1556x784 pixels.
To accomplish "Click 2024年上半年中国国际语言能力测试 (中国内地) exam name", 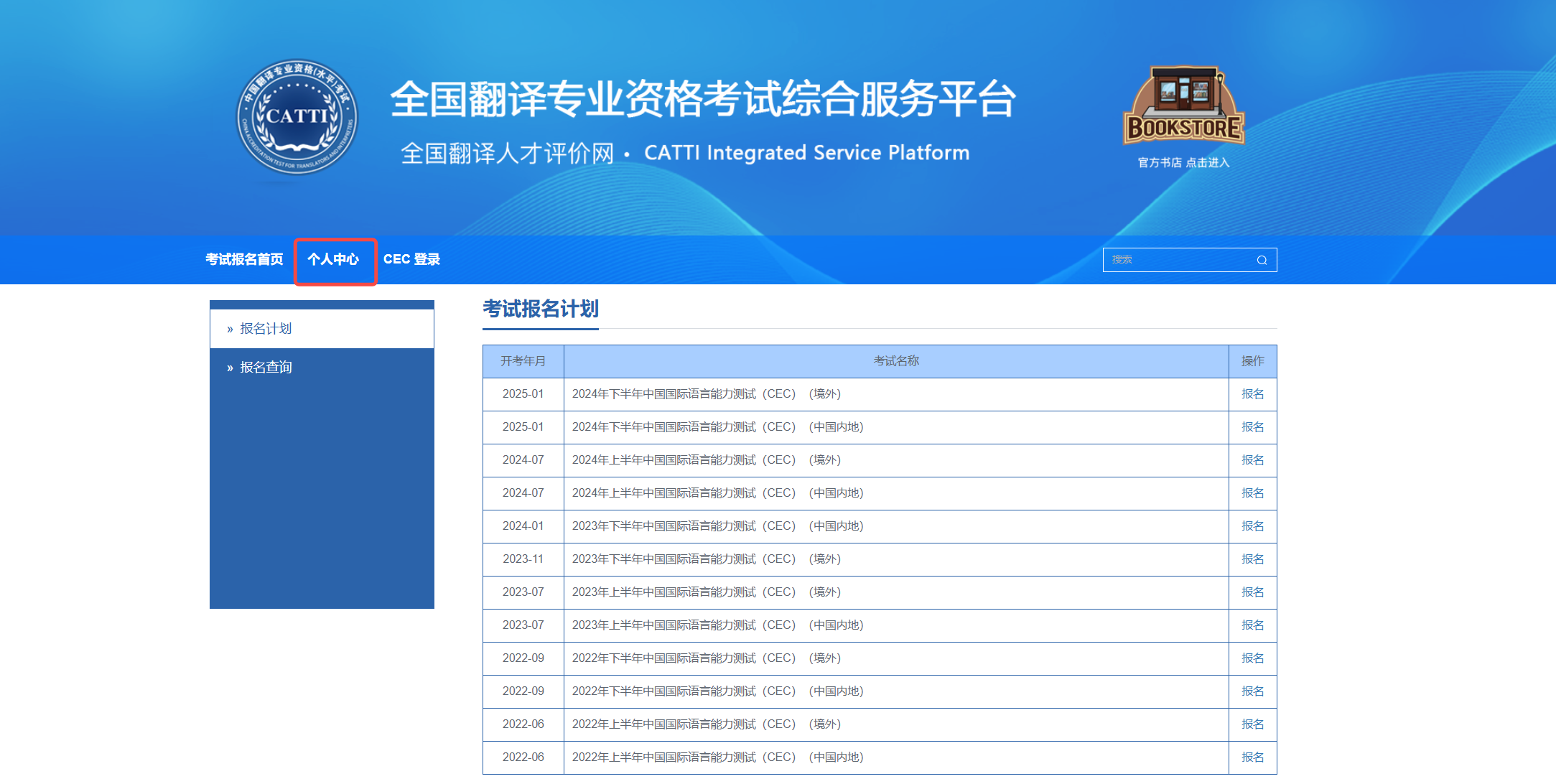I will point(718,493).
